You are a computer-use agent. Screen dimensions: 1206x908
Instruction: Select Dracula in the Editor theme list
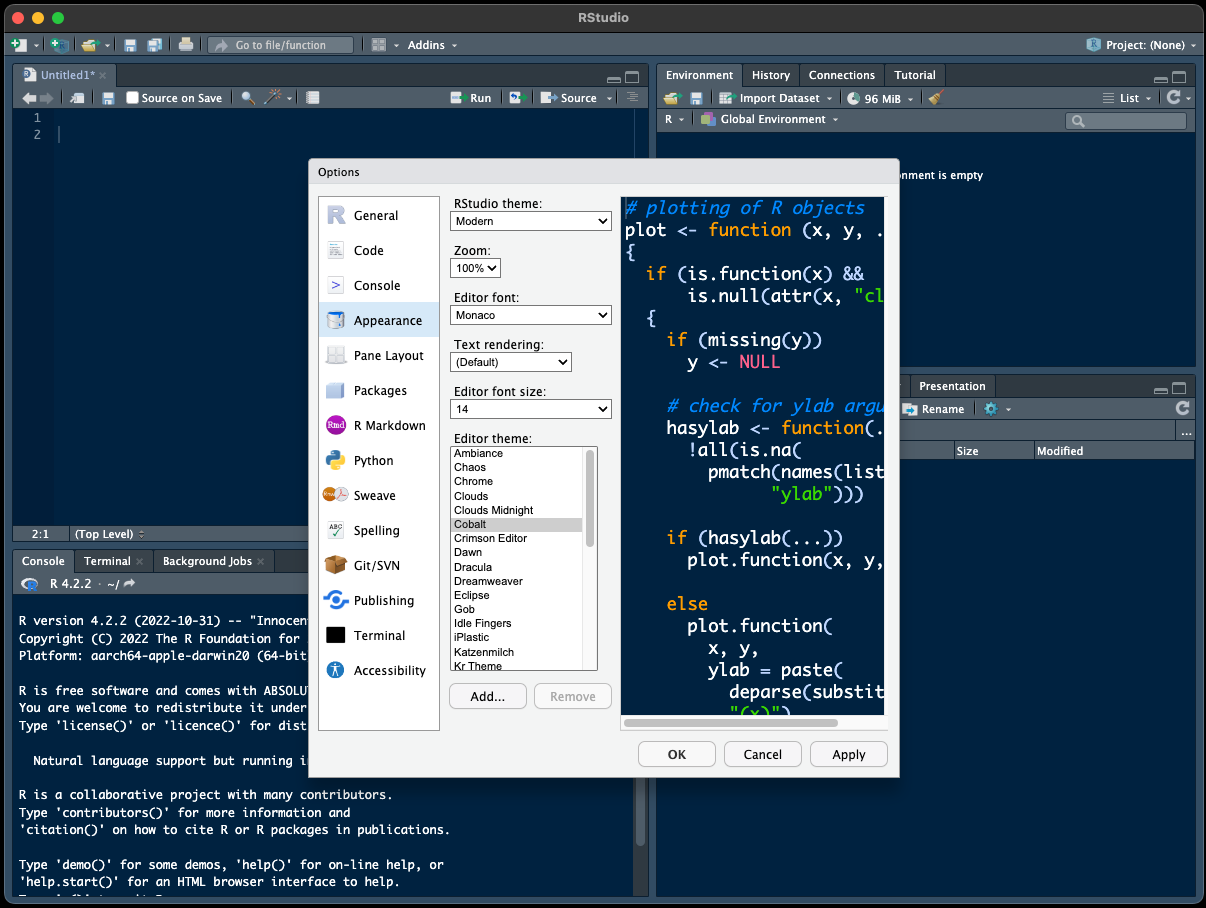pos(473,567)
